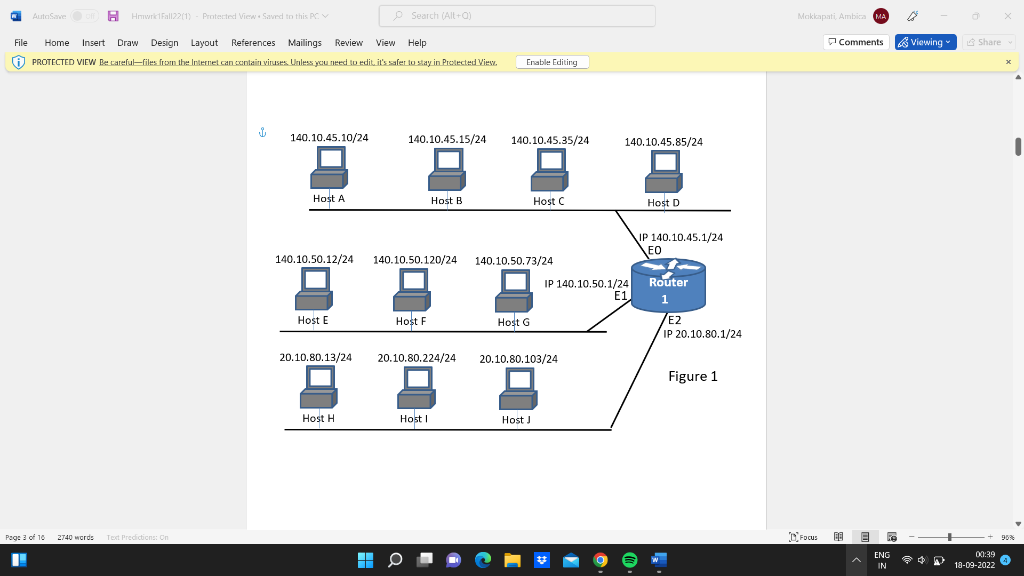Select Print Layout view icon
The width and height of the screenshot is (1024, 576).
coord(867,536)
